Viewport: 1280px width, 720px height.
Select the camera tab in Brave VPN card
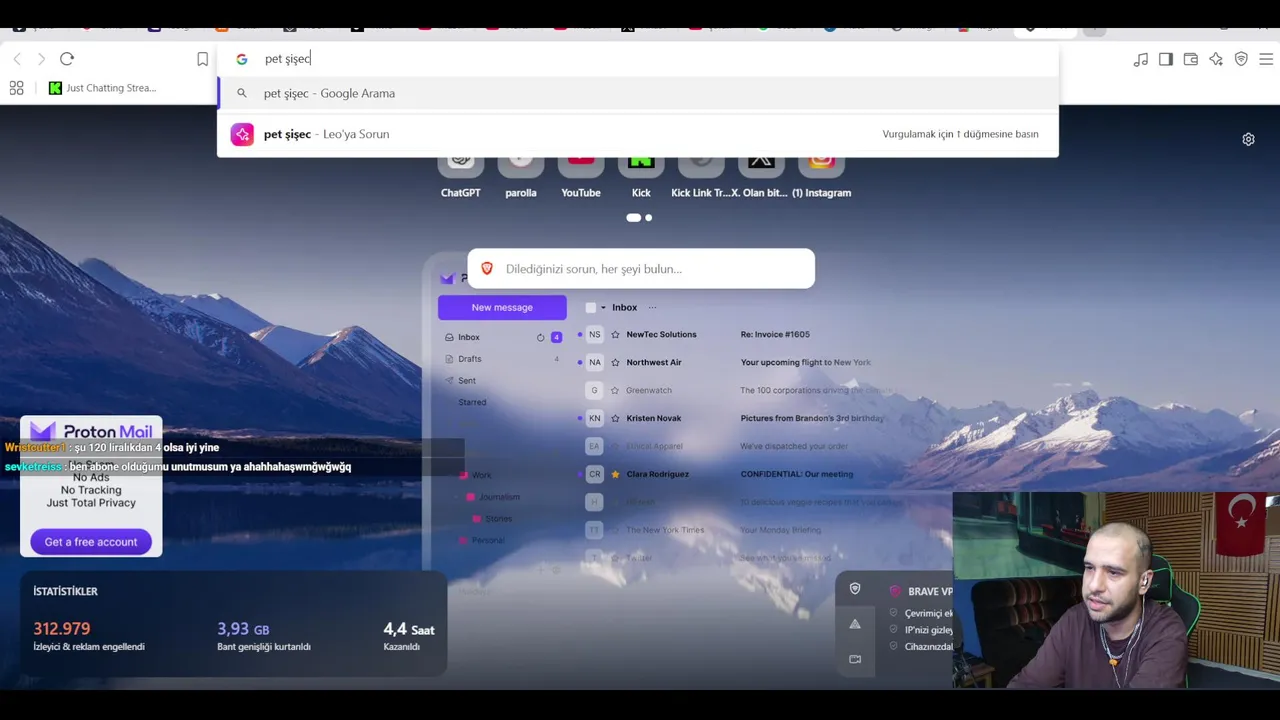pyautogui.click(x=855, y=659)
